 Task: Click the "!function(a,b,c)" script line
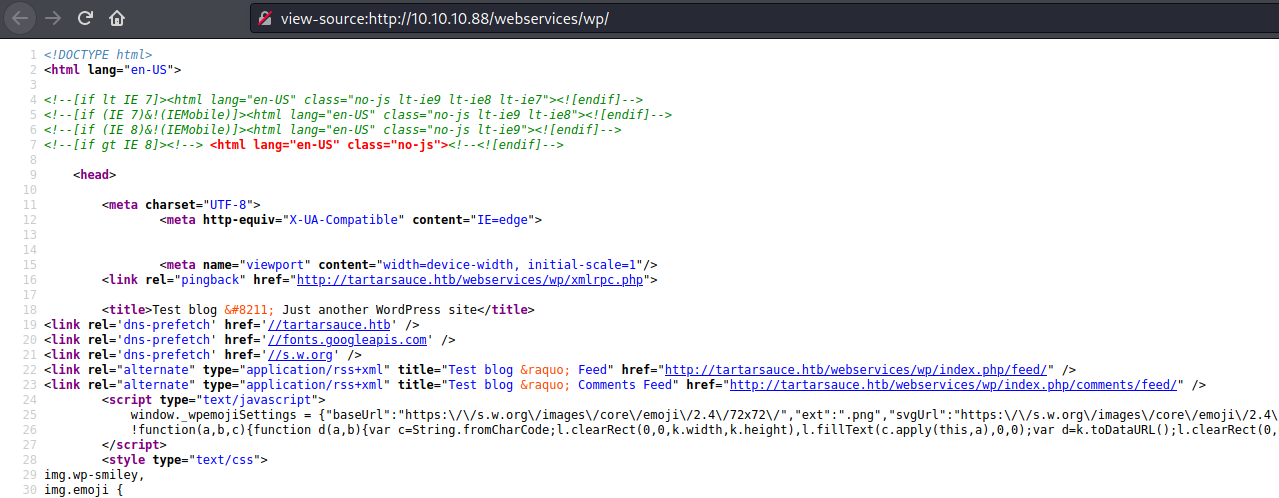[x=704, y=429]
